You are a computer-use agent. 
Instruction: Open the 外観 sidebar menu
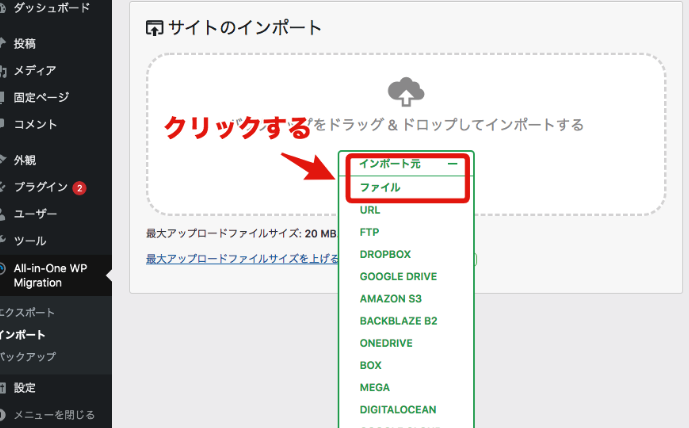click(25, 160)
